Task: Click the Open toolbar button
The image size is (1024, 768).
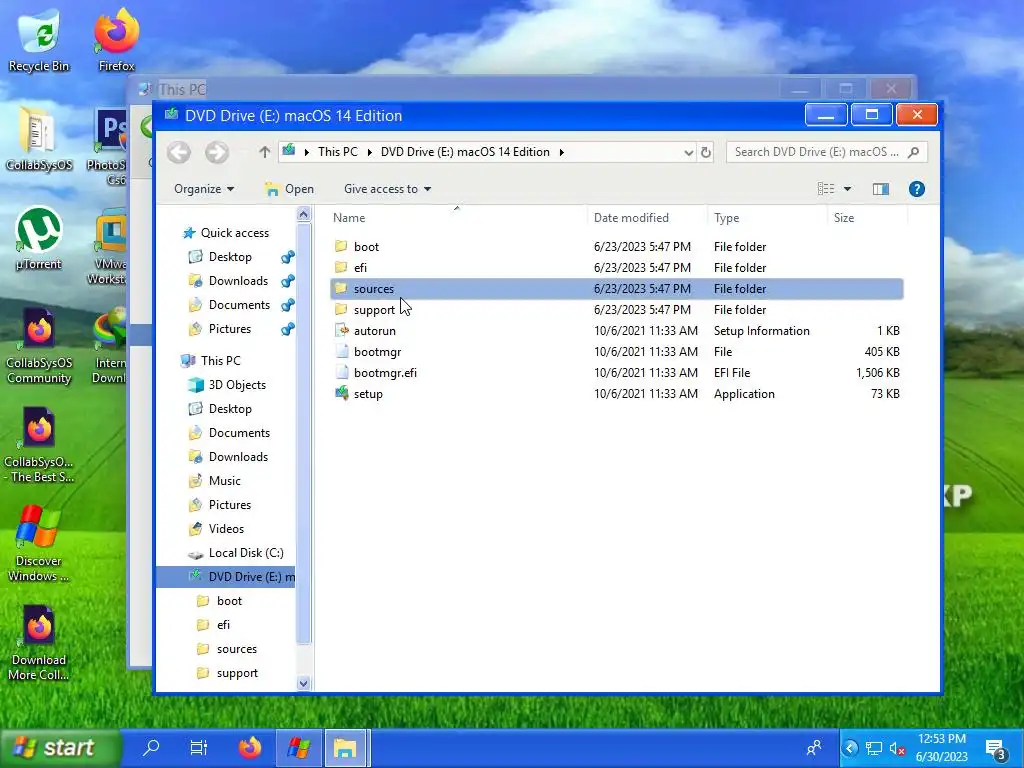Action: click(289, 189)
